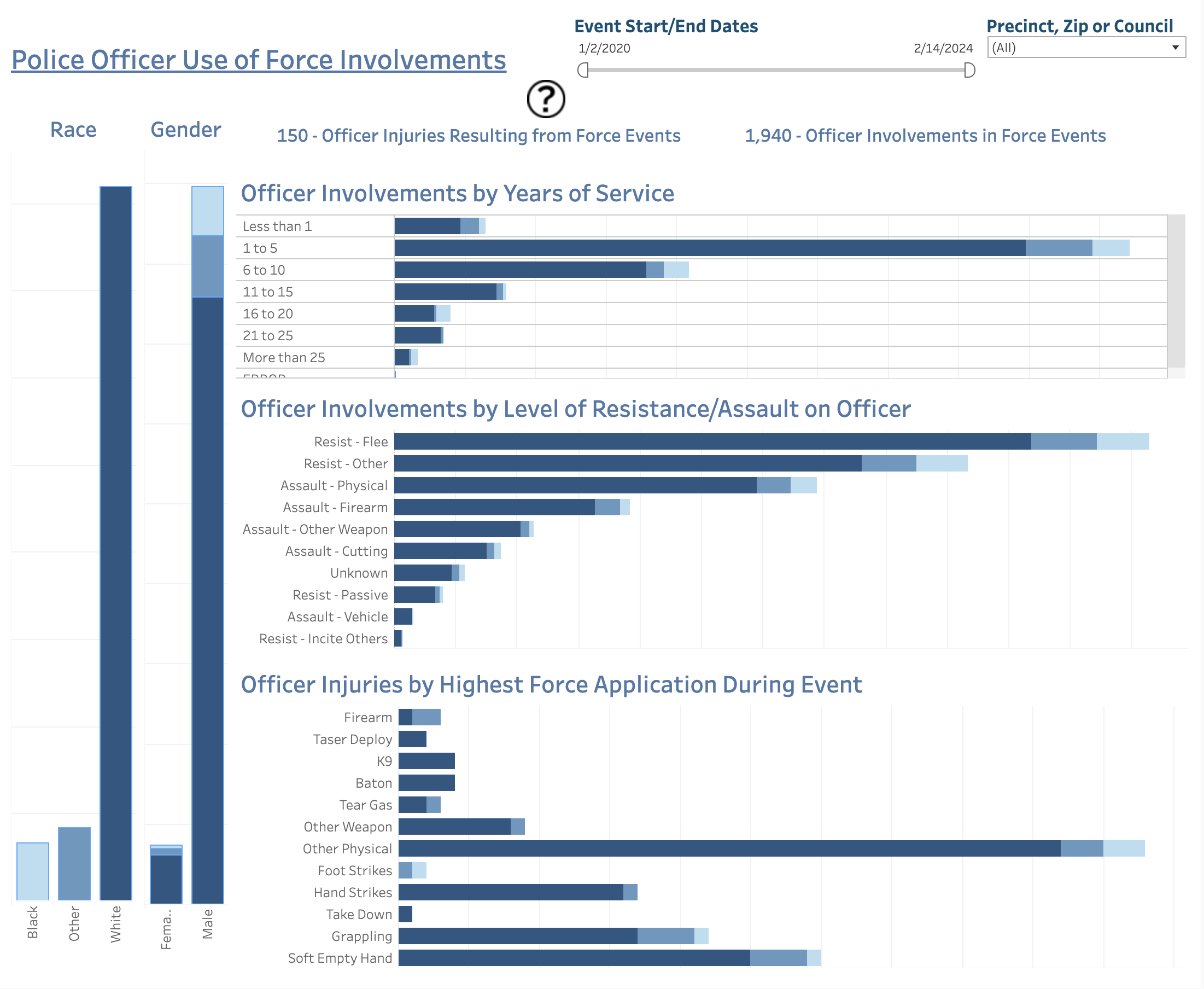The image size is (1204, 989).
Task: Click the 2/14/2024 end date field
Action: coord(943,49)
